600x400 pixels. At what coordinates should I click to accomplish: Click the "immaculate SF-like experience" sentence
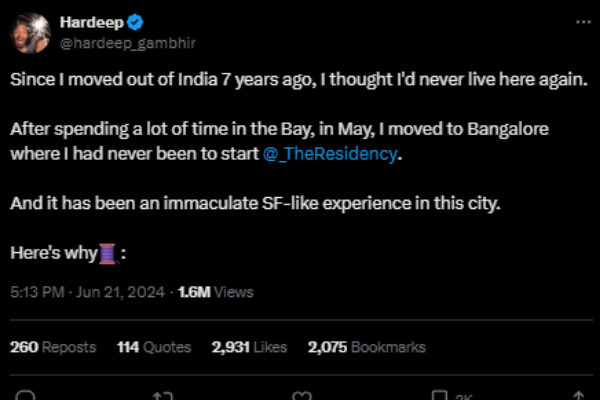point(254,204)
